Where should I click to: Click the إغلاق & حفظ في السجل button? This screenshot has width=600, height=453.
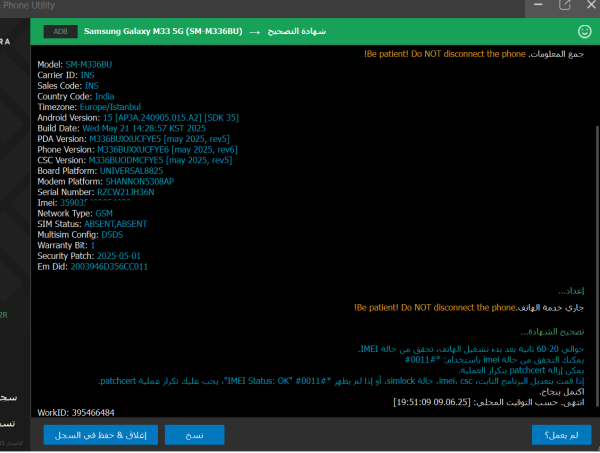pyautogui.click(x=101, y=435)
